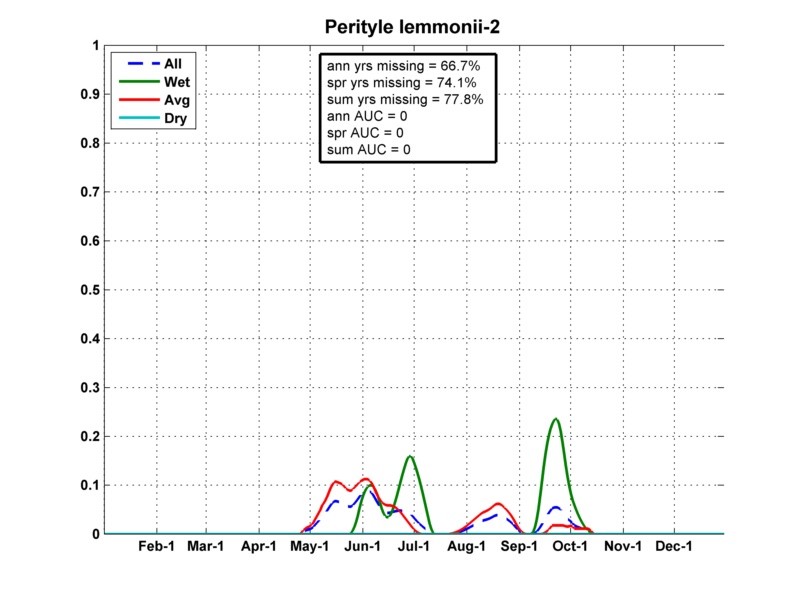Select the red Avg peak in mid-August
The height and width of the screenshot is (600, 800).
[498, 503]
